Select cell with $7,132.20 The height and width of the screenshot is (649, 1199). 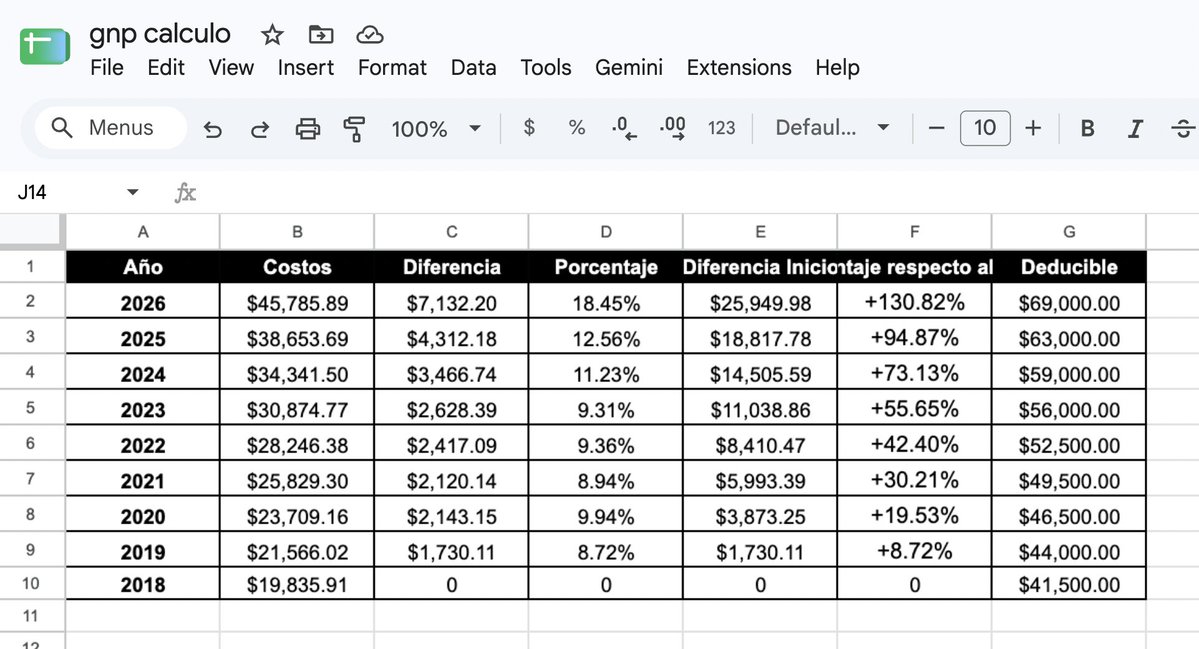click(x=452, y=302)
